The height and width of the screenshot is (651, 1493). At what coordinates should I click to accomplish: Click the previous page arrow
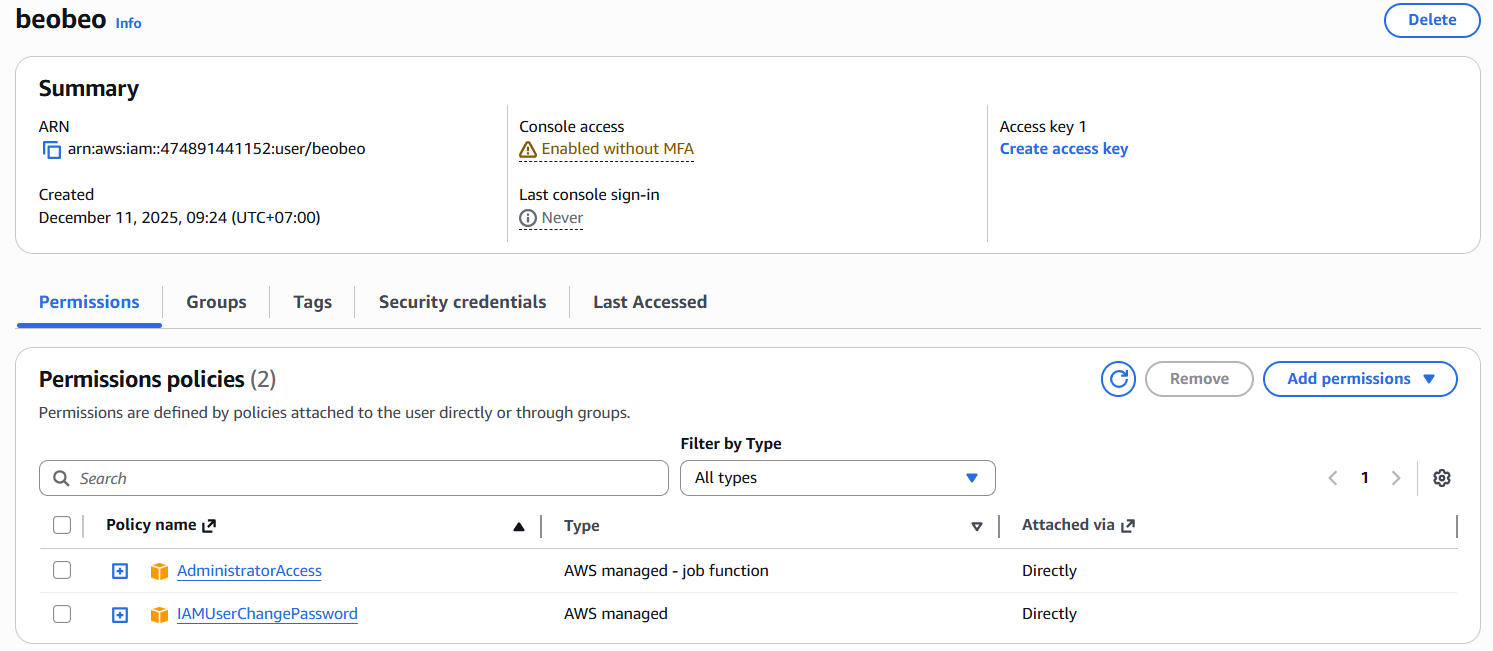click(1333, 478)
